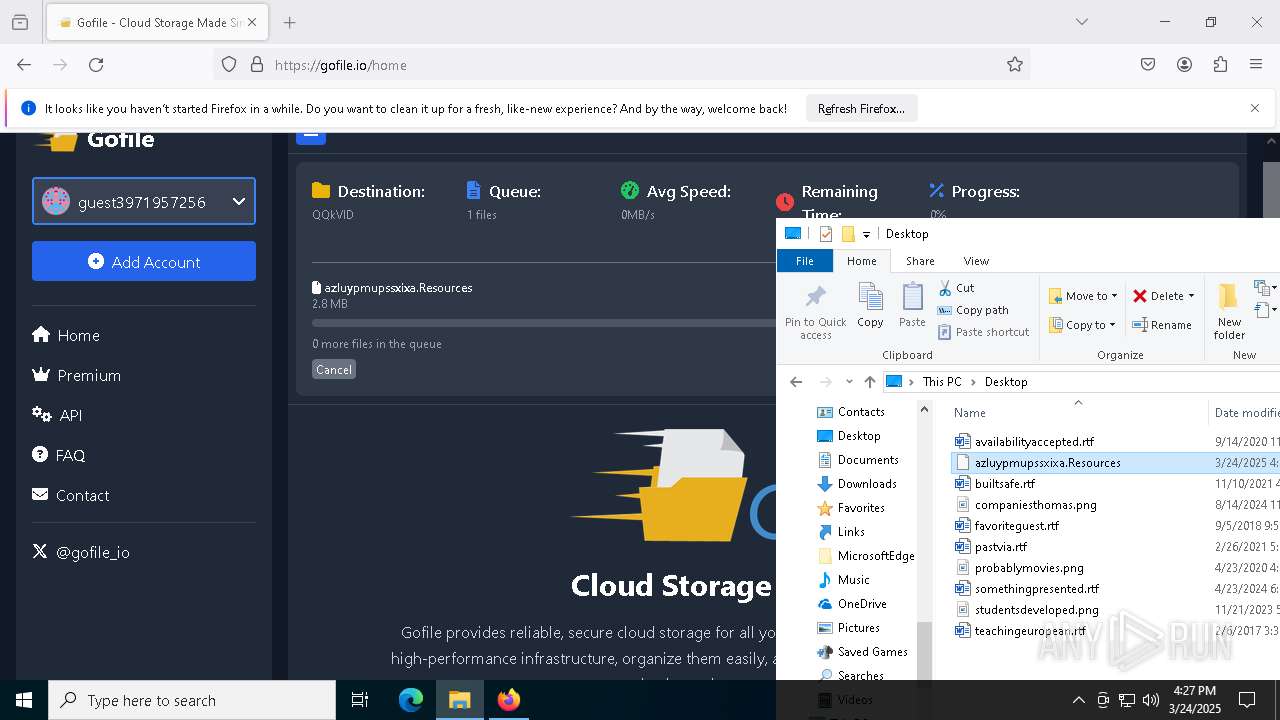Click Pin to Quick access in Explorer ribbon

tap(815, 311)
